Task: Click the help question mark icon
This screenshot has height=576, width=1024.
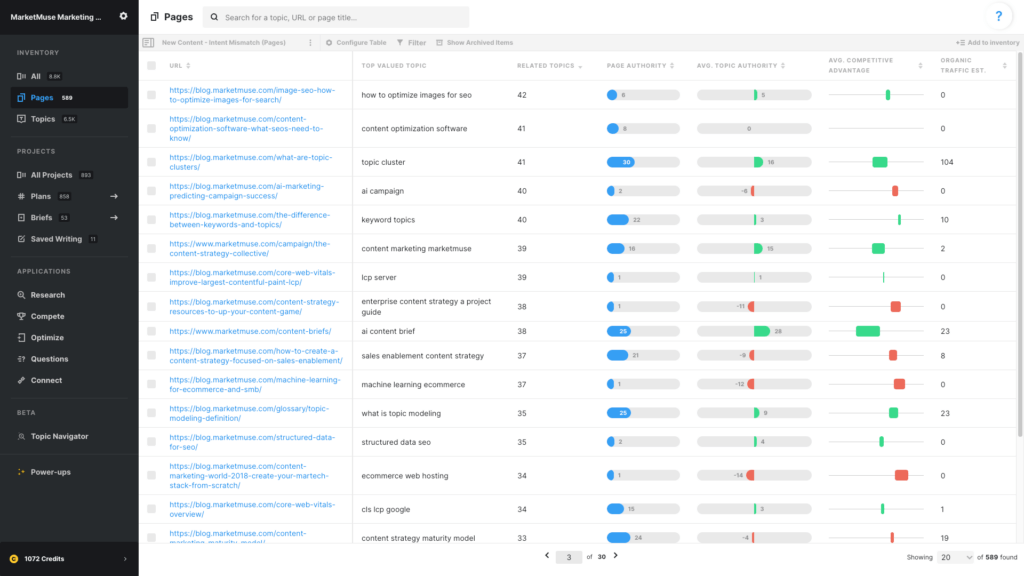Action: tap(999, 16)
